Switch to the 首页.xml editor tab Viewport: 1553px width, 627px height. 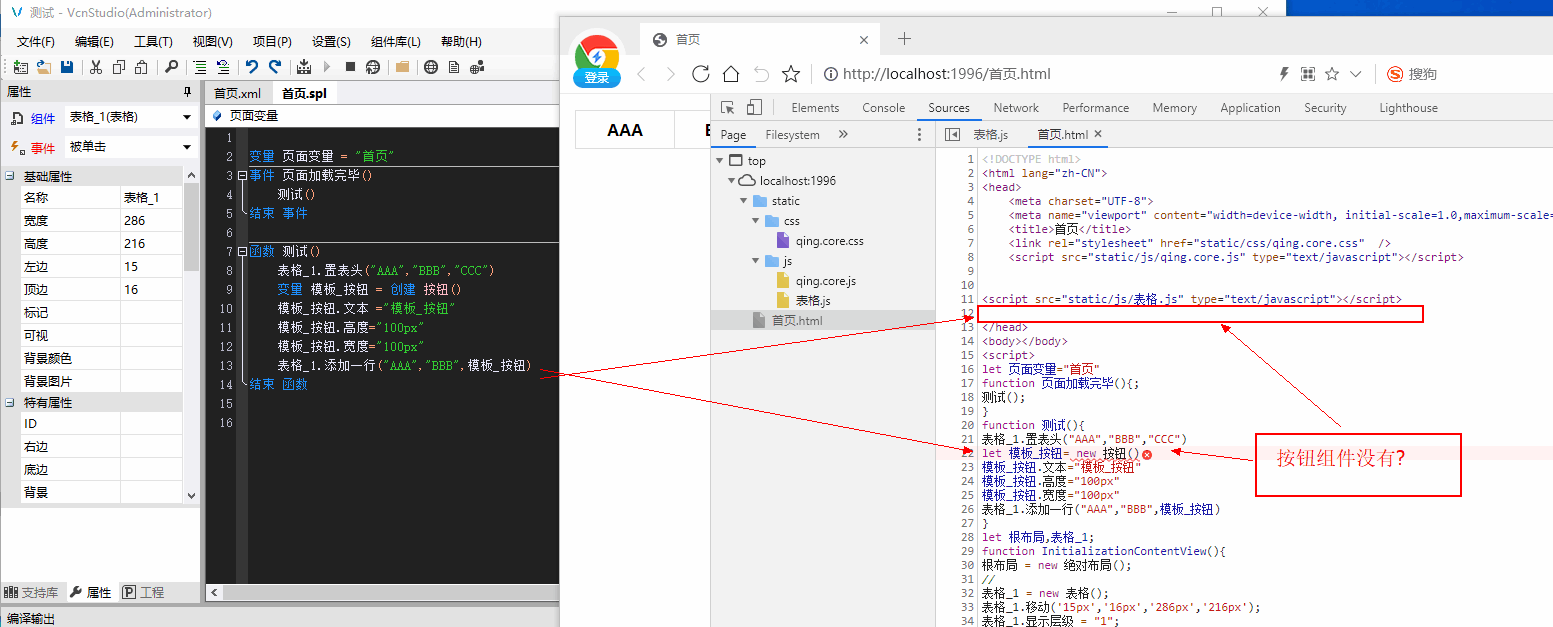click(237, 94)
